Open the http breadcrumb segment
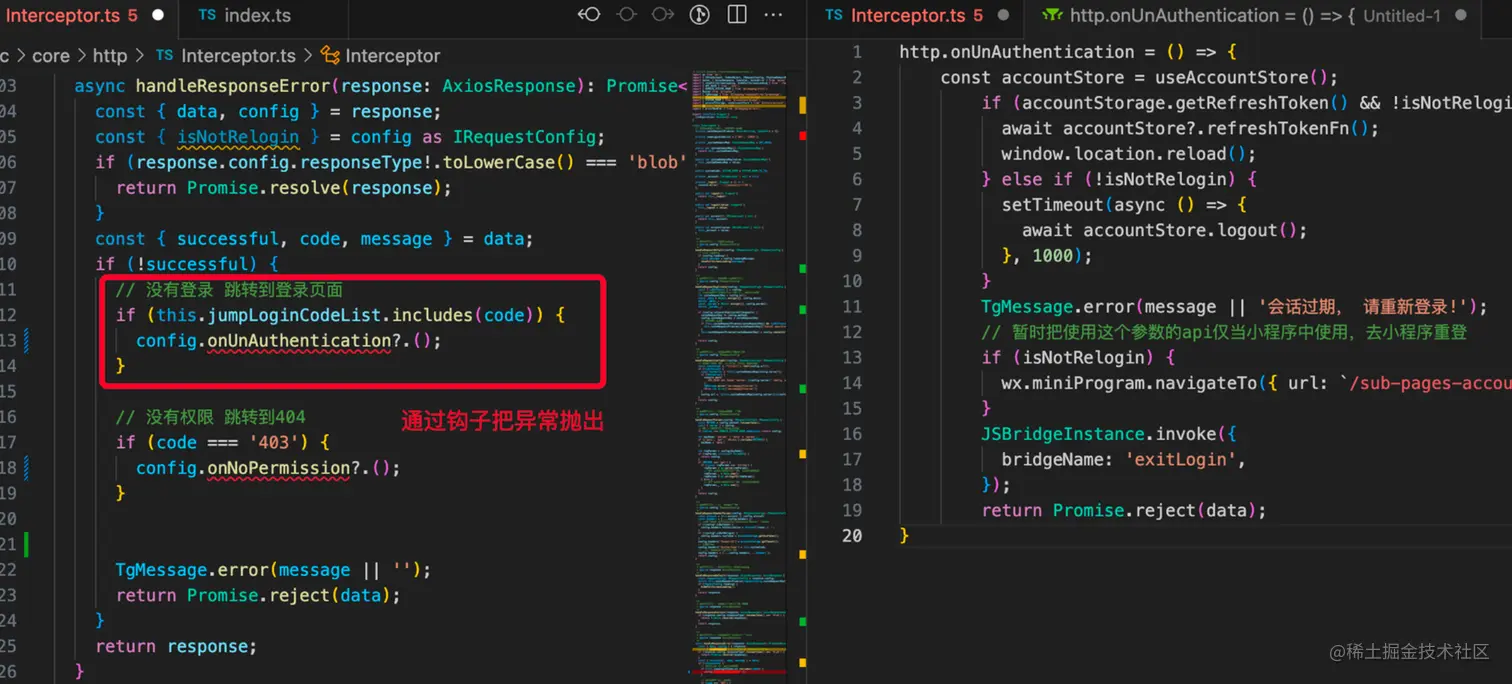1512x684 pixels. [x=110, y=56]
